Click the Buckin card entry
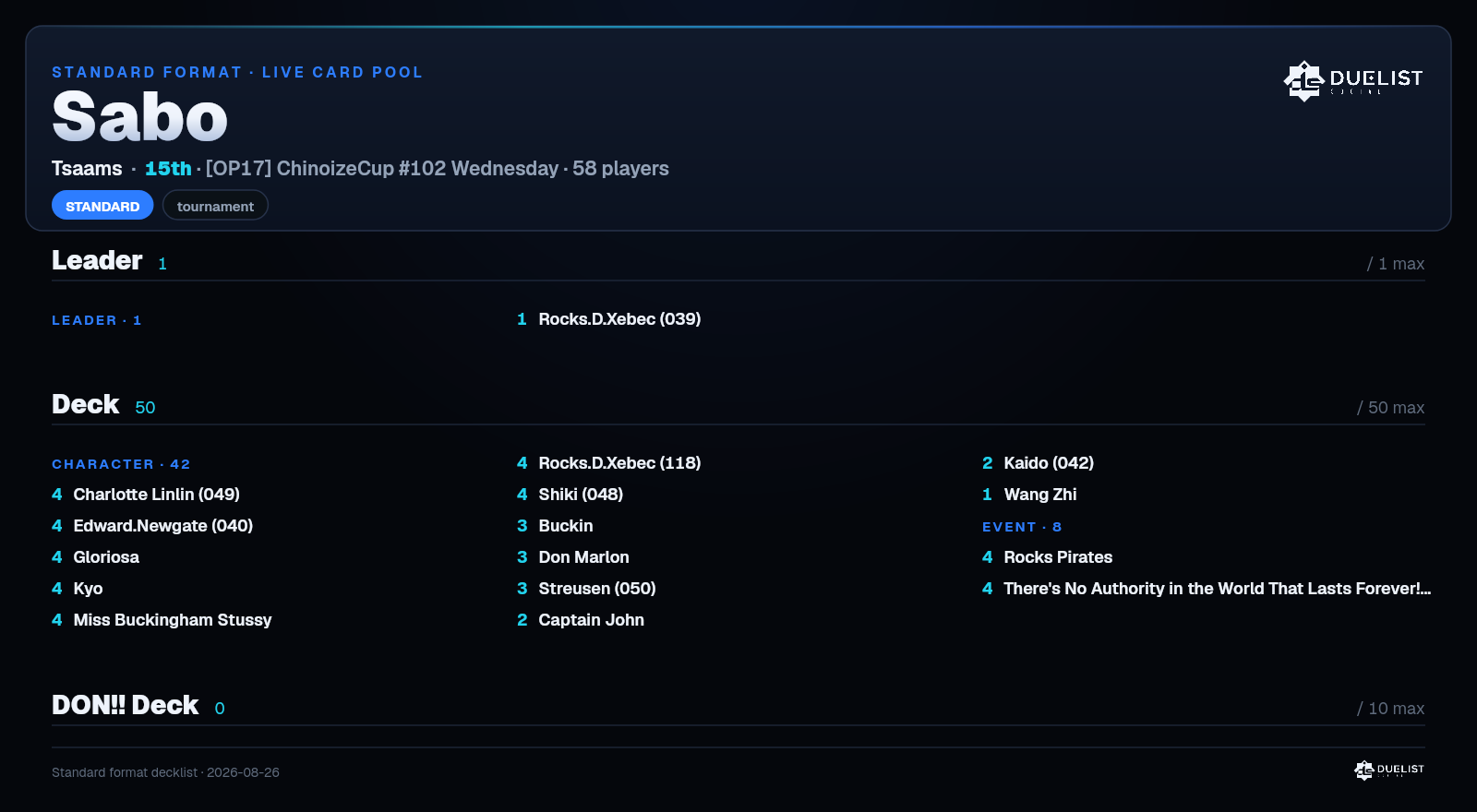1477x812 pixels. 555,526
